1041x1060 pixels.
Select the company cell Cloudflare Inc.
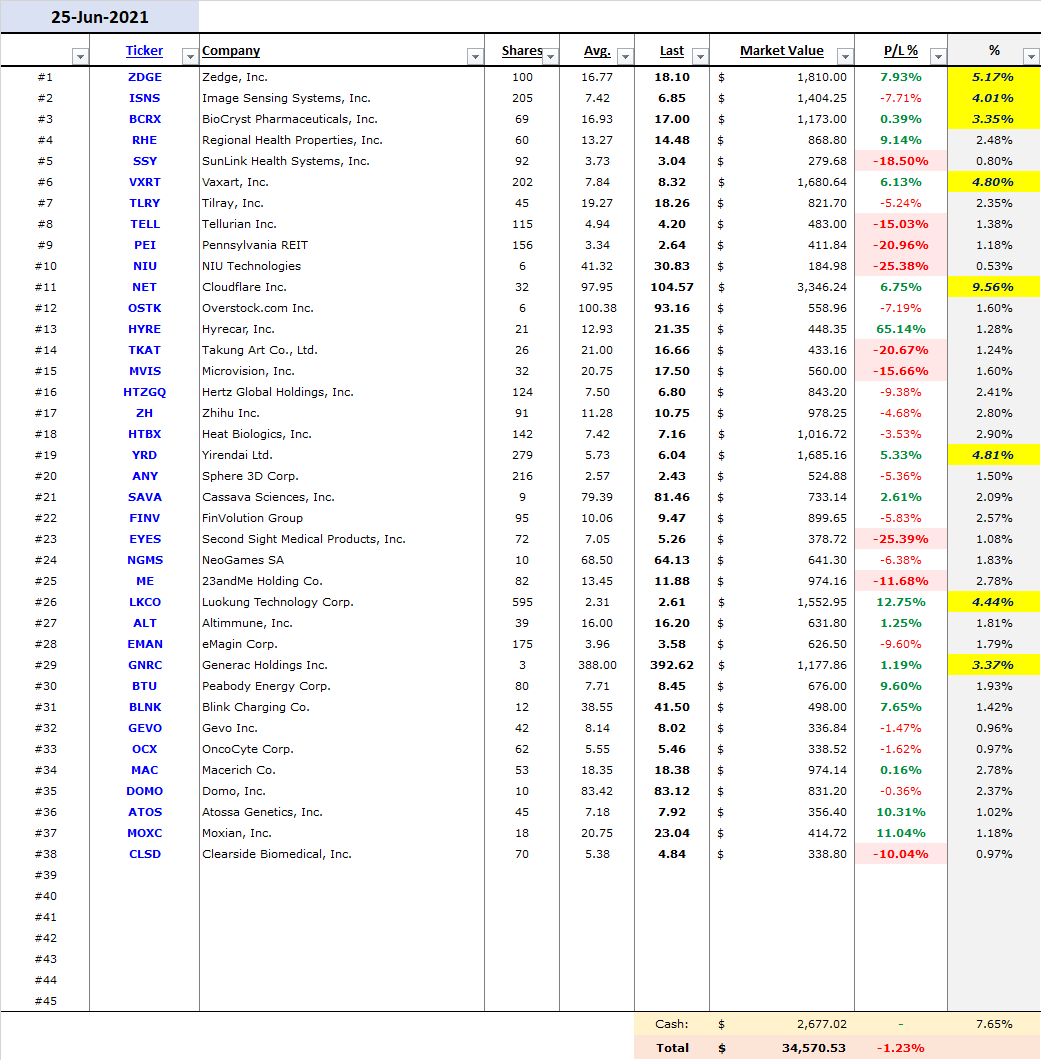coord(342,287)
